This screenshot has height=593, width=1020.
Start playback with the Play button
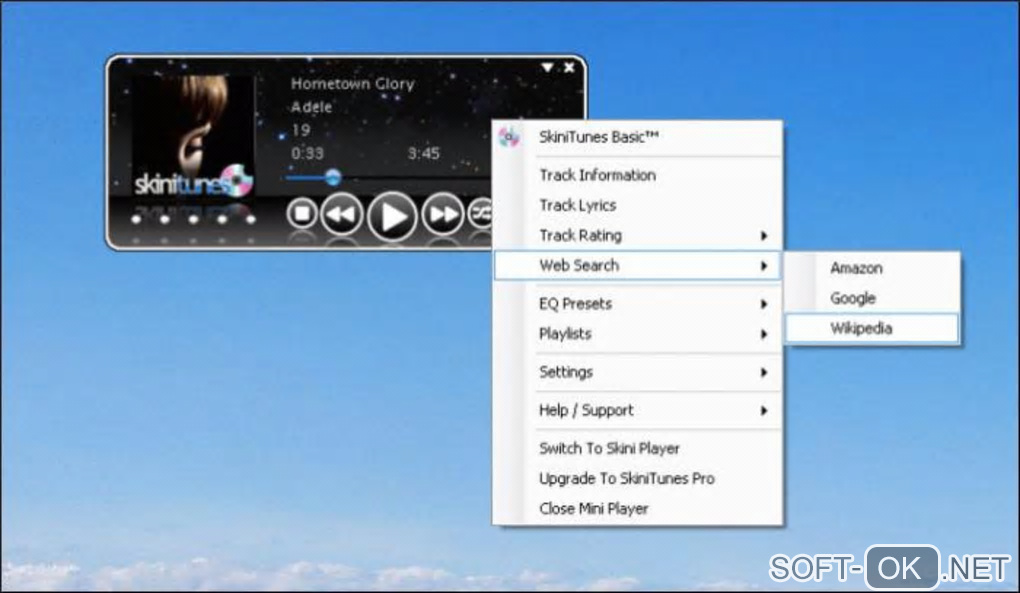392,217
